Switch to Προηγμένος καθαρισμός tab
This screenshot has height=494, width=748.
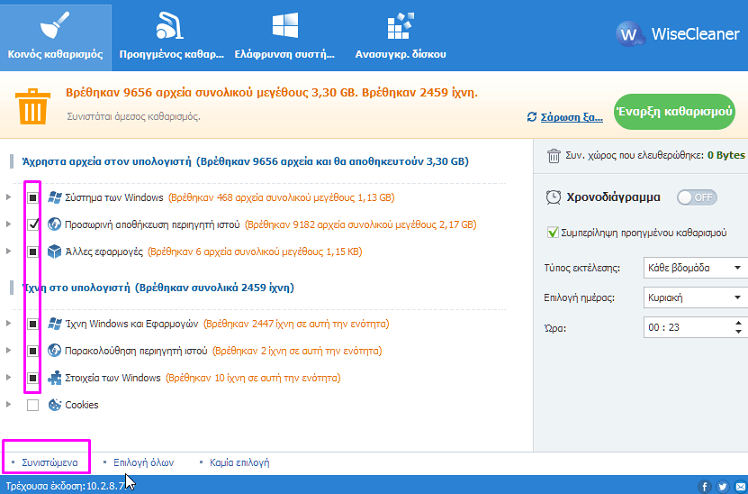(x=171, y=36)
